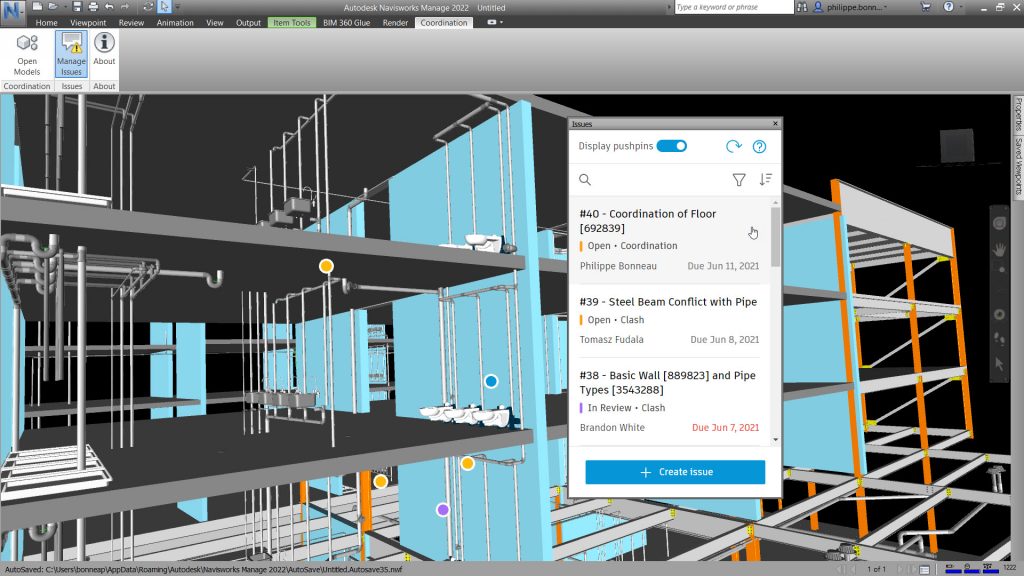
Task: Click the next sheet arrow in status bar
Action: pos(899,569)
